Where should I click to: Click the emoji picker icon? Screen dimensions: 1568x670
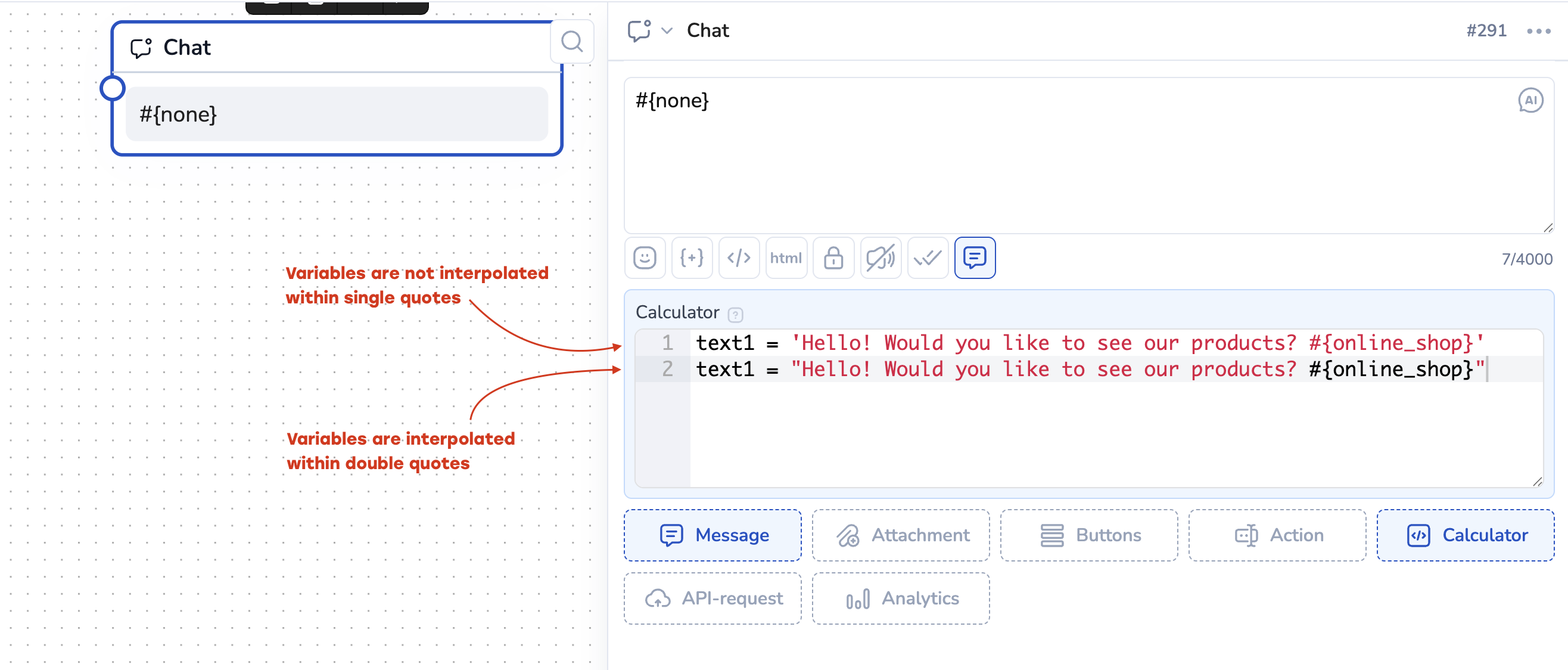coord(645,258)
